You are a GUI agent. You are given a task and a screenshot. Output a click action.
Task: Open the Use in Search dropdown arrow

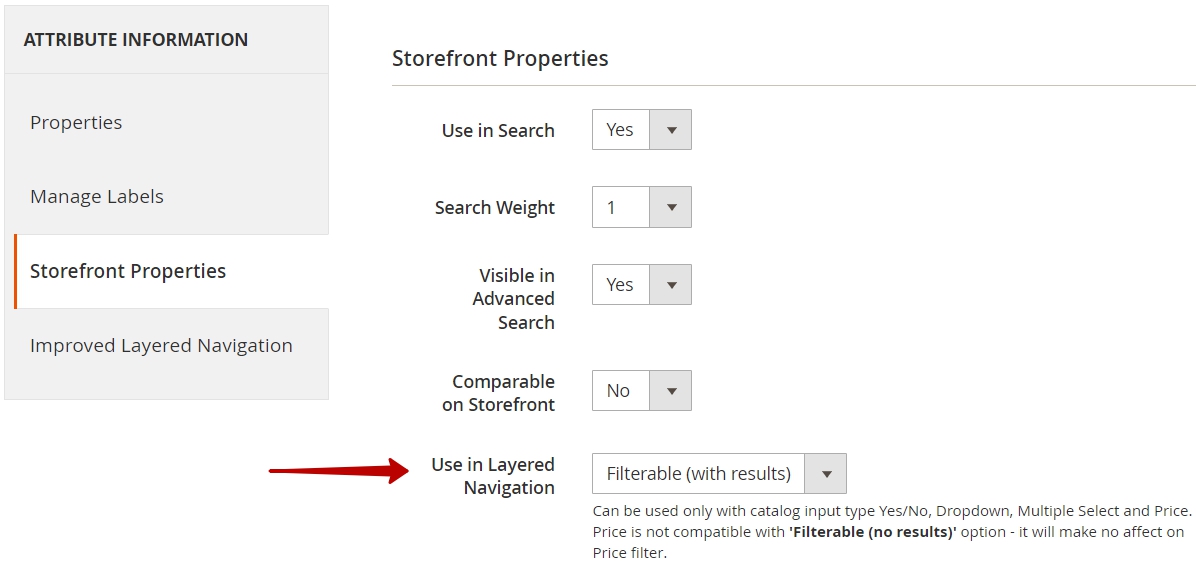click(x=670, y=130)
